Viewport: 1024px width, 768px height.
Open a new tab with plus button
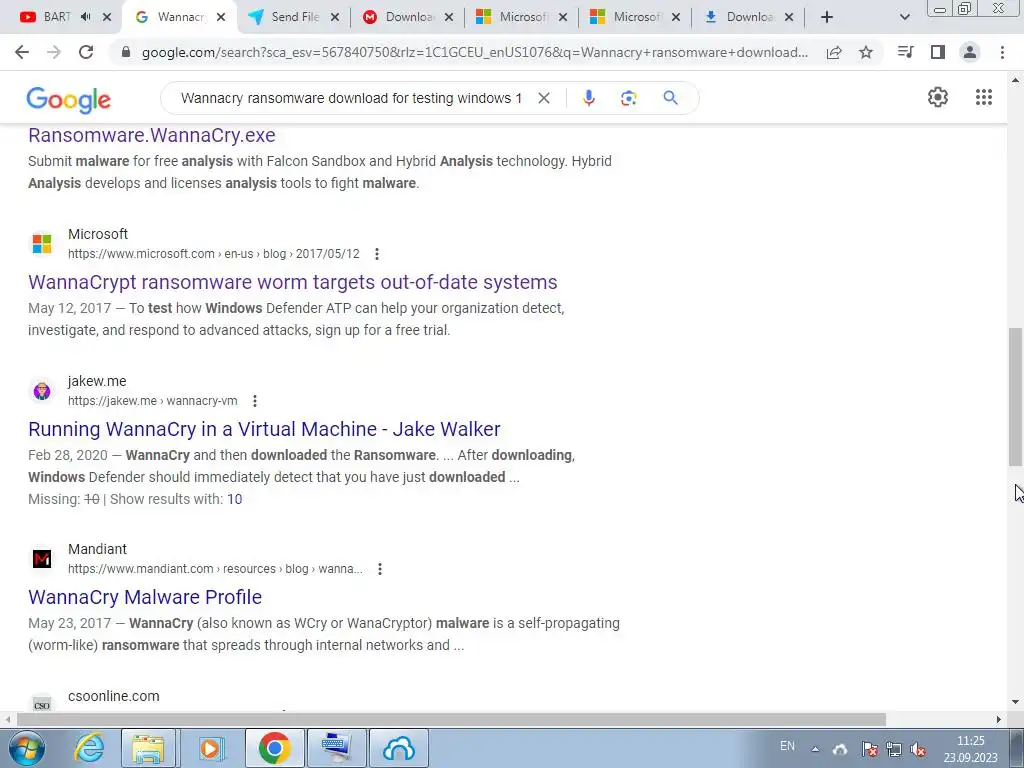827,17
